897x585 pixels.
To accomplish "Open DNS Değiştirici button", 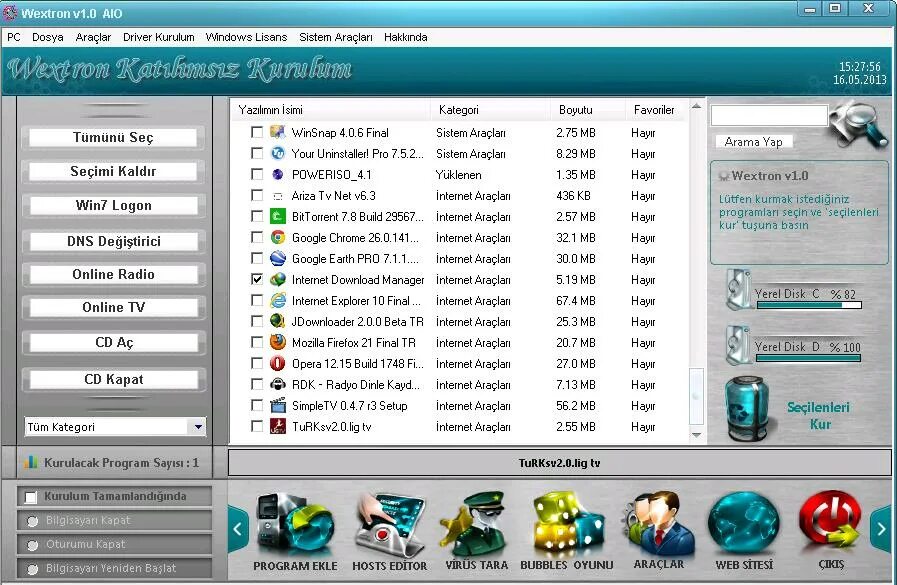I will pos(113,241).
